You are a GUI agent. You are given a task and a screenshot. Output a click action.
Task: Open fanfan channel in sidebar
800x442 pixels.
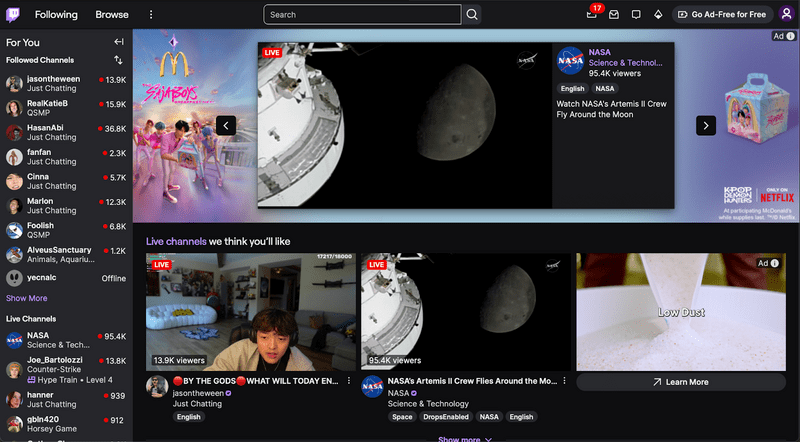coord(66,157)
